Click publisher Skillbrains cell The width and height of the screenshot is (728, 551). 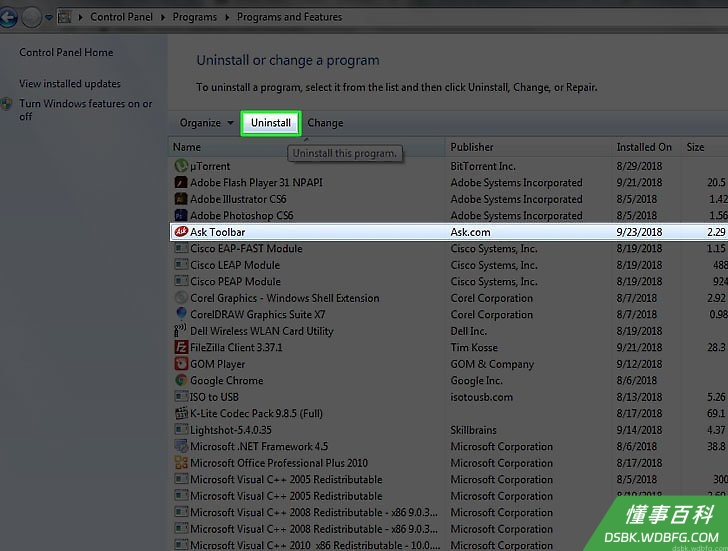(473, 429)
